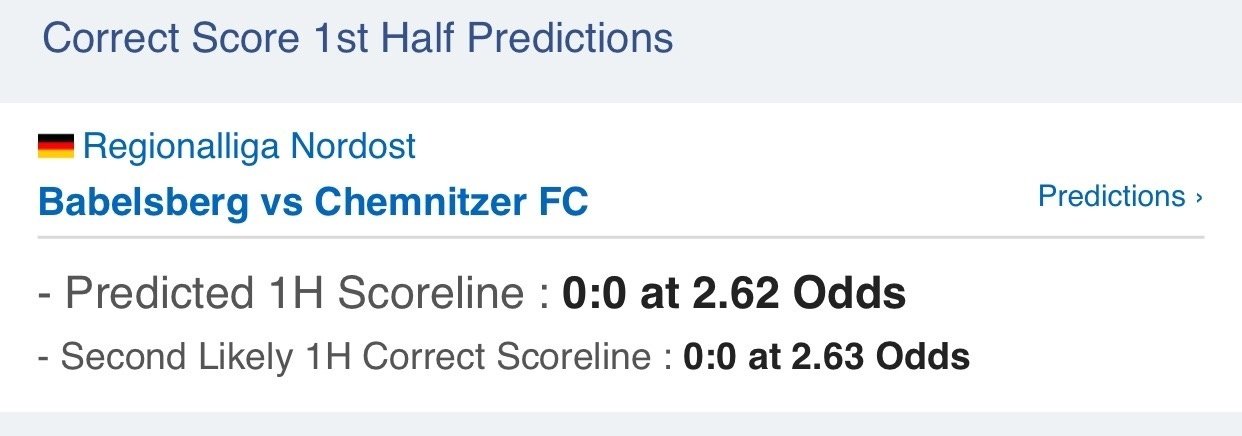
Task: Open the Regionalliga Nordost league link
Action: tap(249, 148)
